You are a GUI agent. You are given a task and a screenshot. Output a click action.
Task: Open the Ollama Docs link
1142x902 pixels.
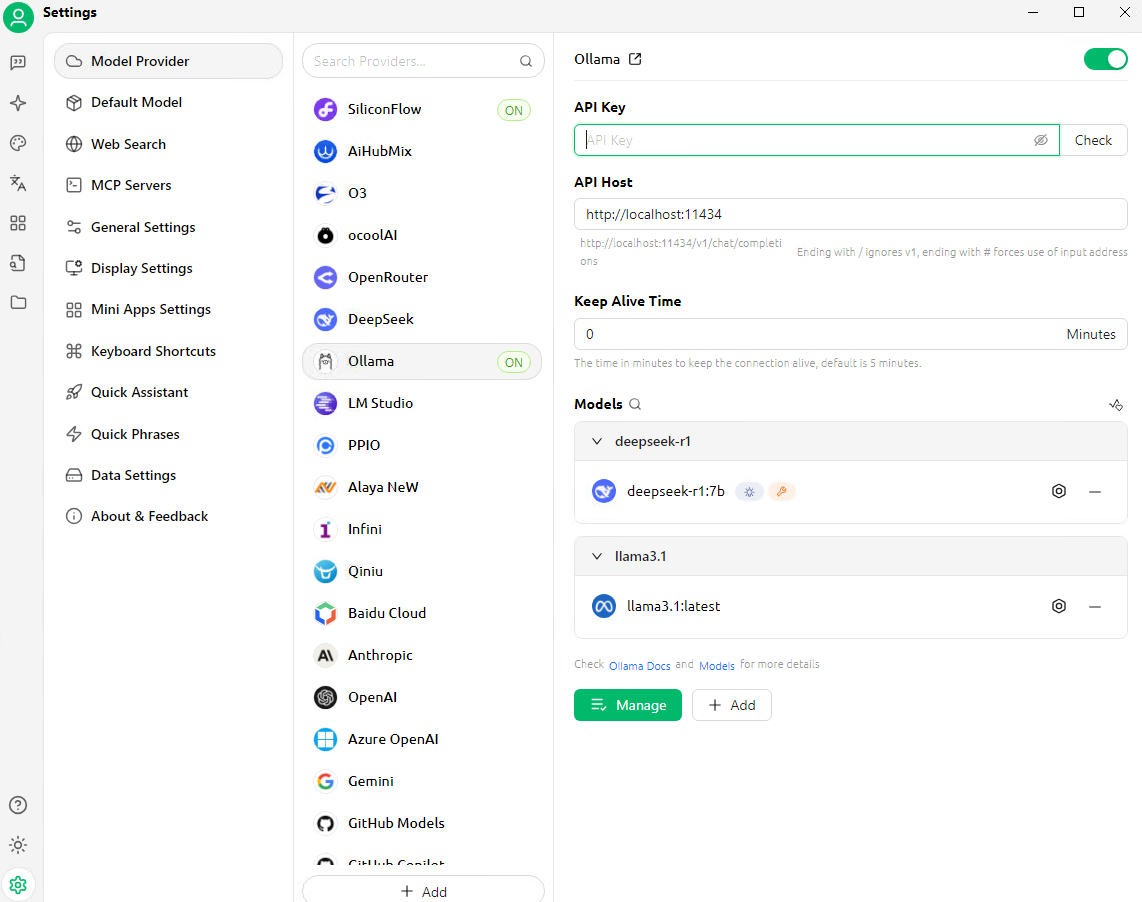[x=639, y=666]
